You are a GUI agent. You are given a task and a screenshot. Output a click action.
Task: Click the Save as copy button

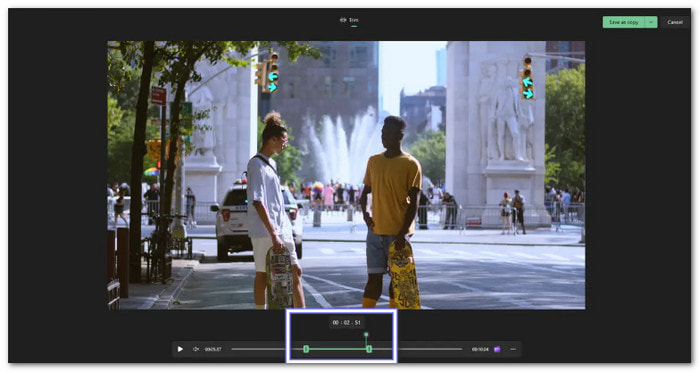(624, 22)
